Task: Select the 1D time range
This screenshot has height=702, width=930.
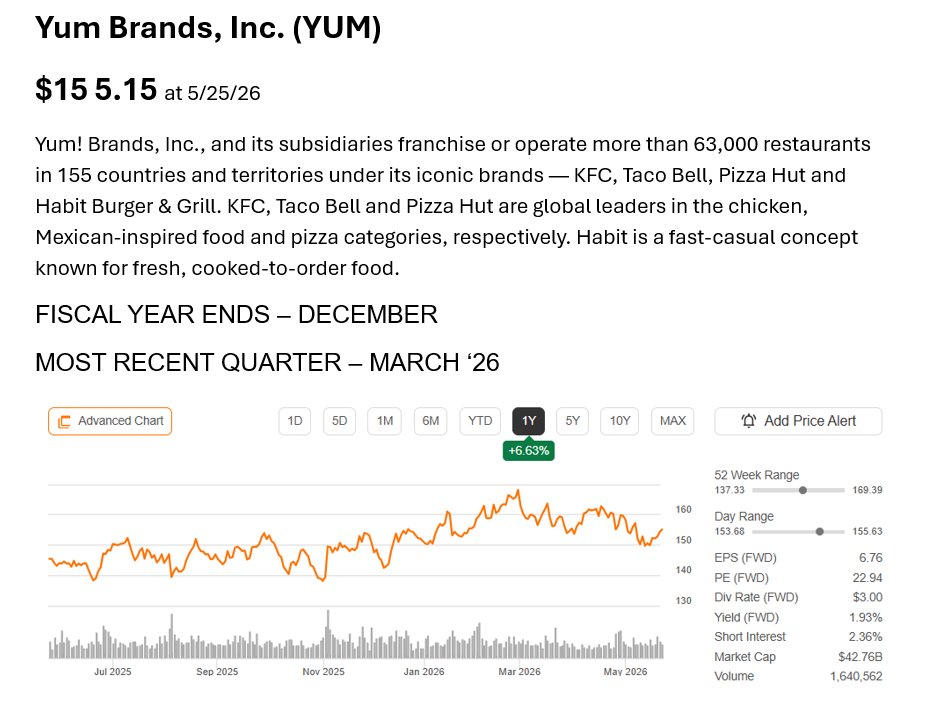Action: [295, 421]
